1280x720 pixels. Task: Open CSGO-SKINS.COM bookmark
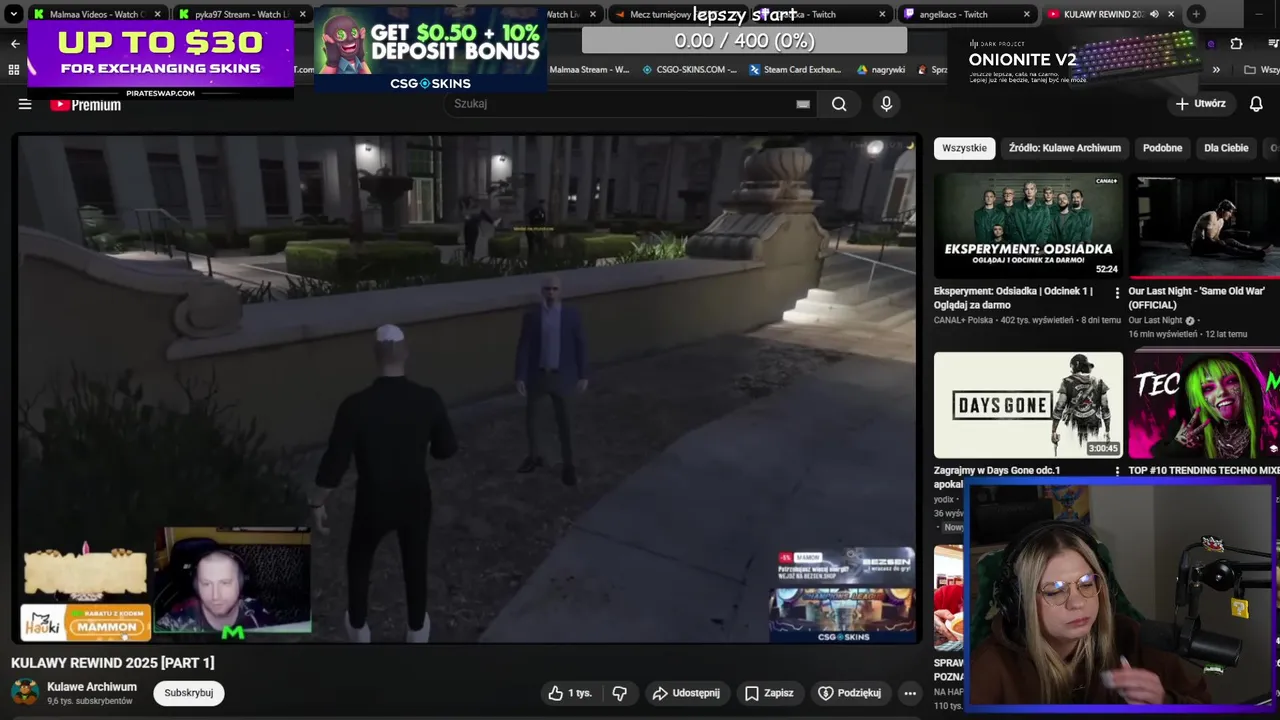pyautogui.click(x=689, y=70)
